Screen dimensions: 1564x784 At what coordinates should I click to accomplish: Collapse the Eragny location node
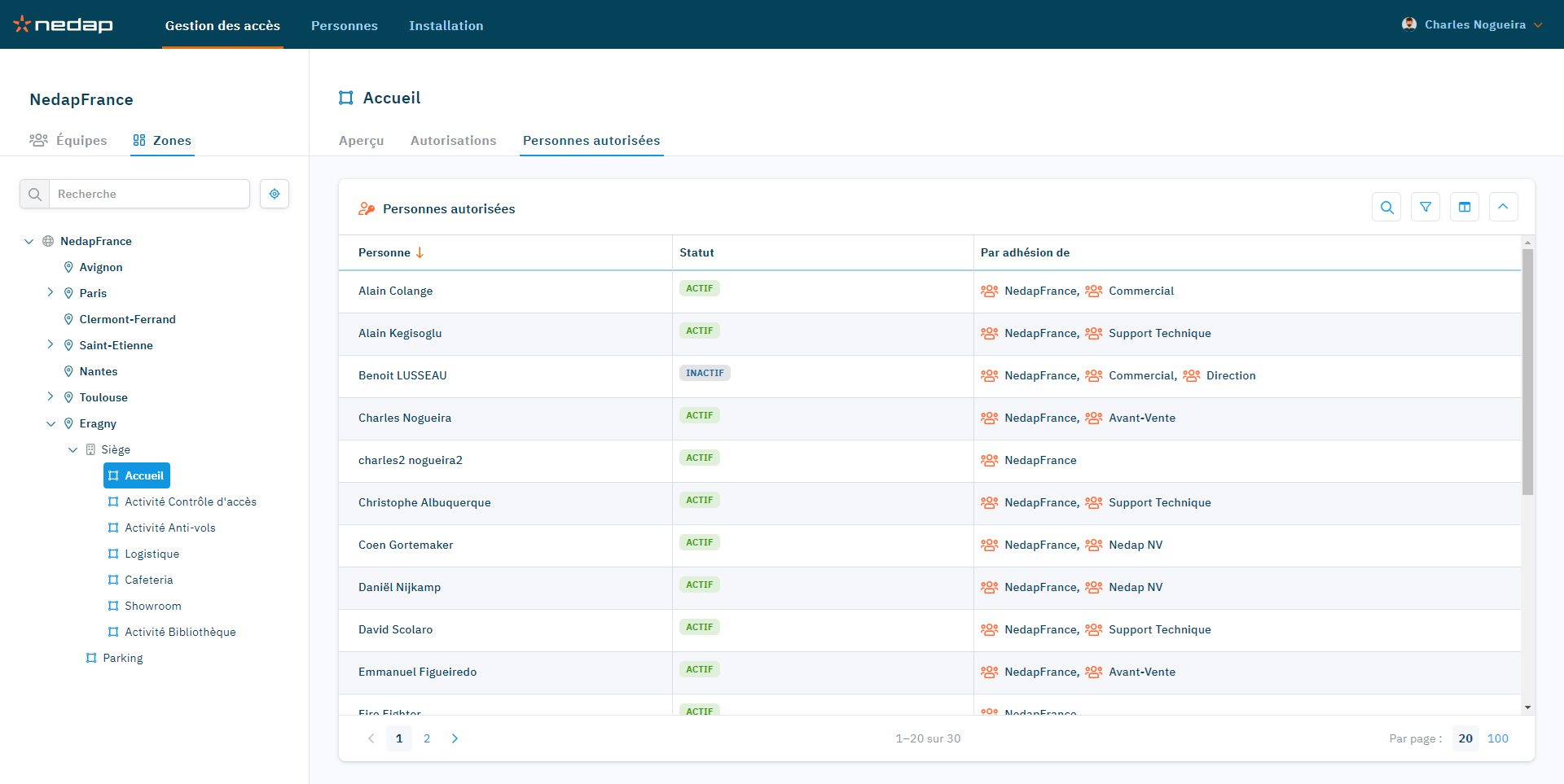pyautogui.click(x=51, y=423)
